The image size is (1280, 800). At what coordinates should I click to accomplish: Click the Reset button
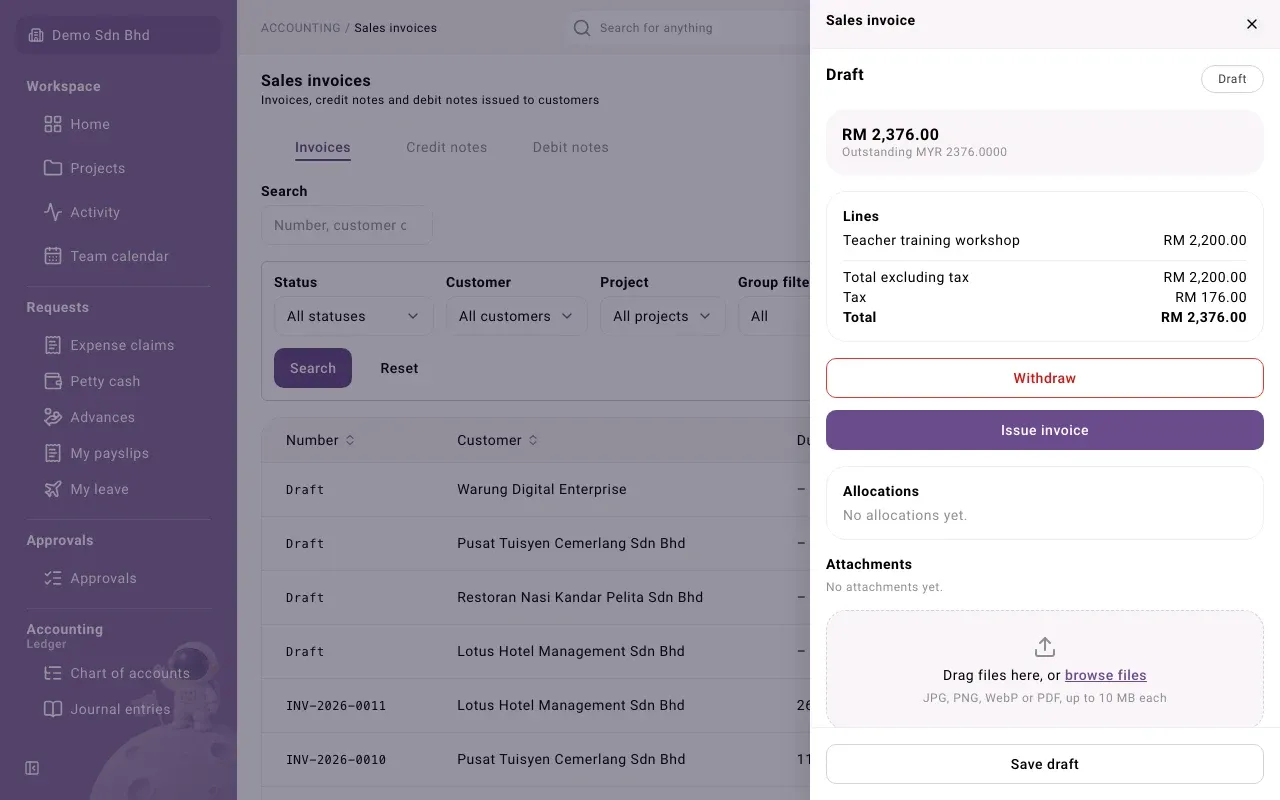point(399,368)
